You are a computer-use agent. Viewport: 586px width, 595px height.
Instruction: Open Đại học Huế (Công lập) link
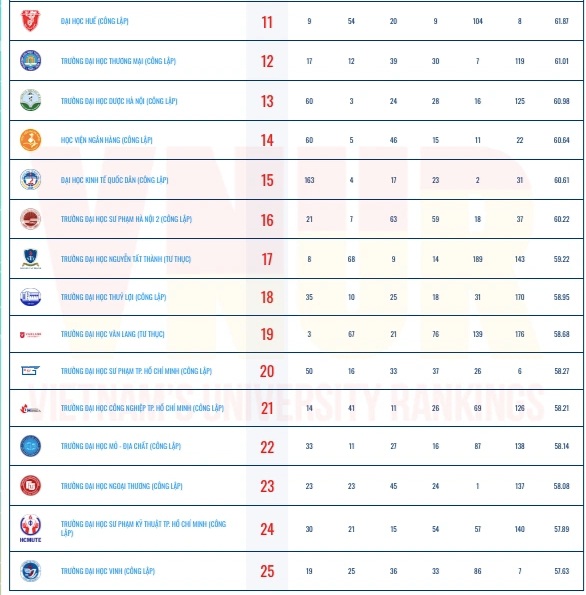click(95, 21)
